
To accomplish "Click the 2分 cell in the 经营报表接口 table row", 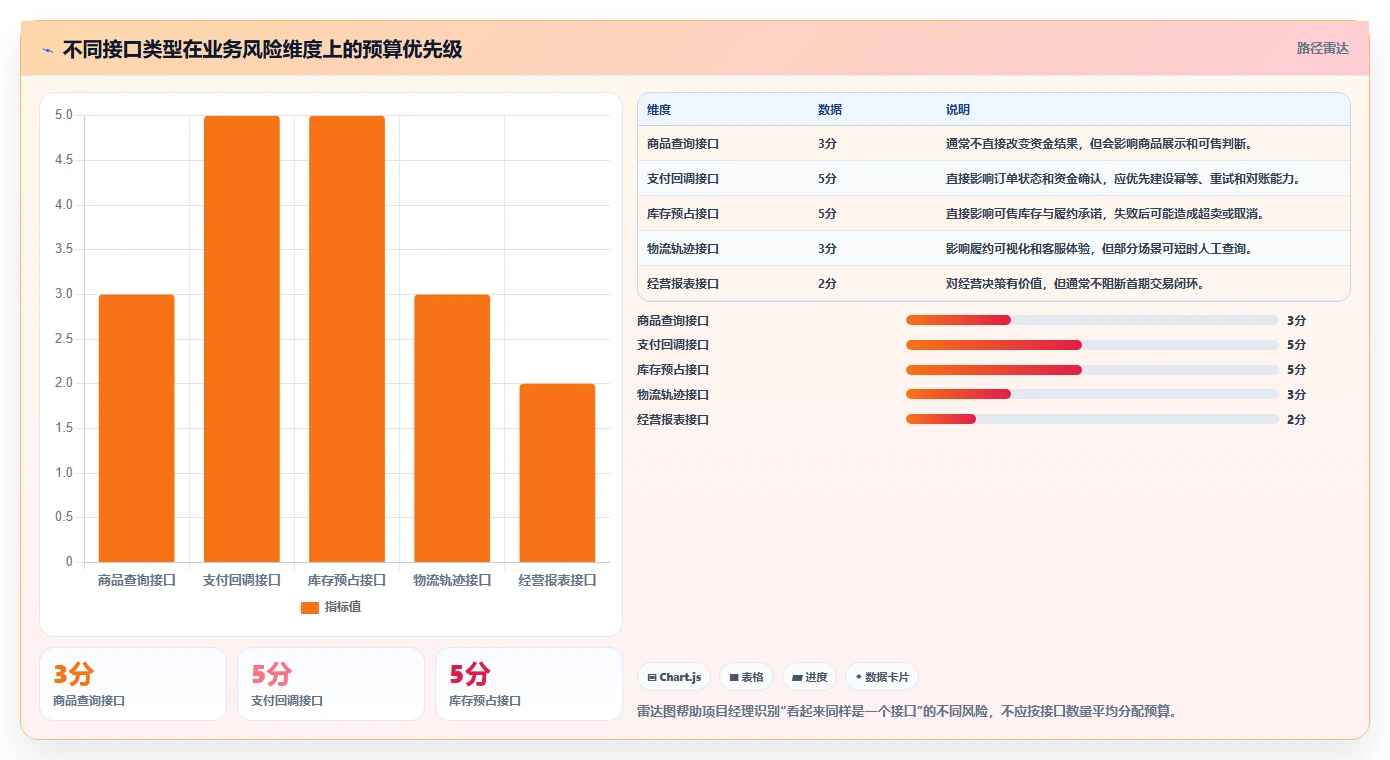I will [827, 284].
